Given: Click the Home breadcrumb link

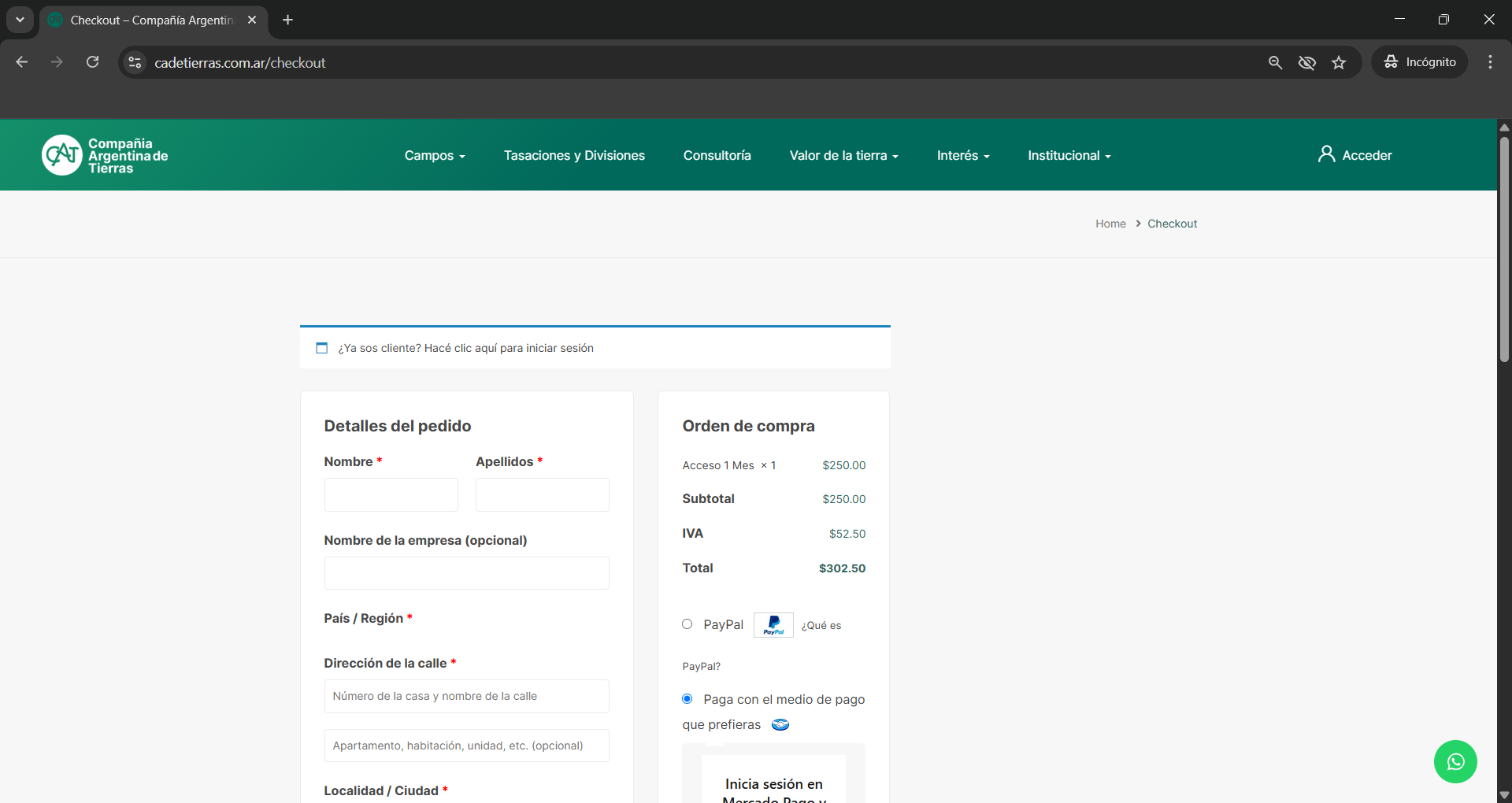Looking at the screenshot, I should (1110, 224).
